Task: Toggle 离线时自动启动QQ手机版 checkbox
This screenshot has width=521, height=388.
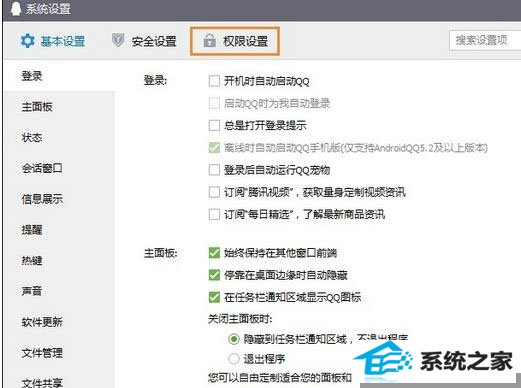Action: click(214, 148)
